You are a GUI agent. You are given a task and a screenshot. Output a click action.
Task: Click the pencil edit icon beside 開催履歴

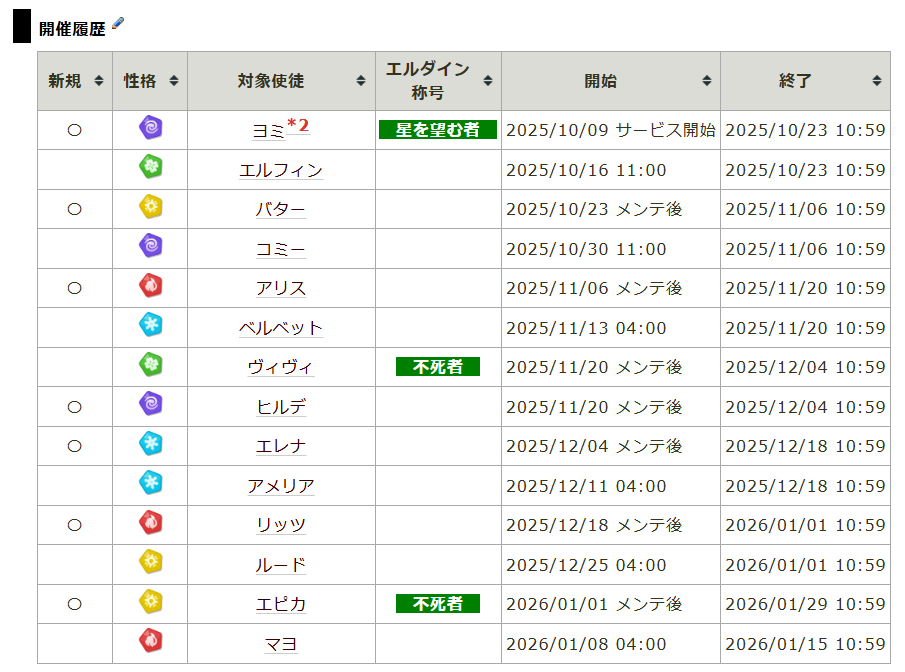pos(118,24)
